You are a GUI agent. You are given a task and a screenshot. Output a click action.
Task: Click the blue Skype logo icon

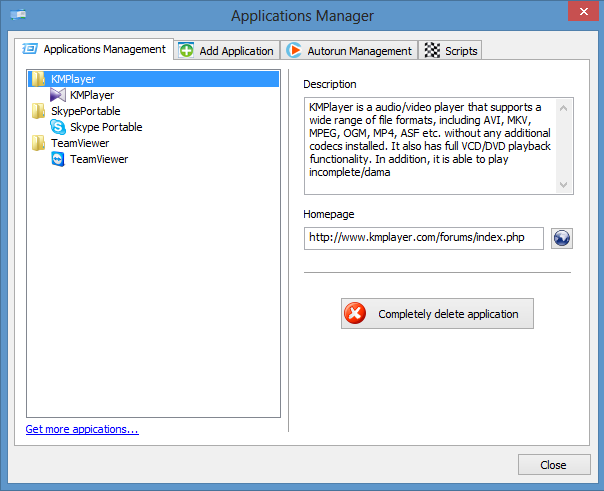58,127
